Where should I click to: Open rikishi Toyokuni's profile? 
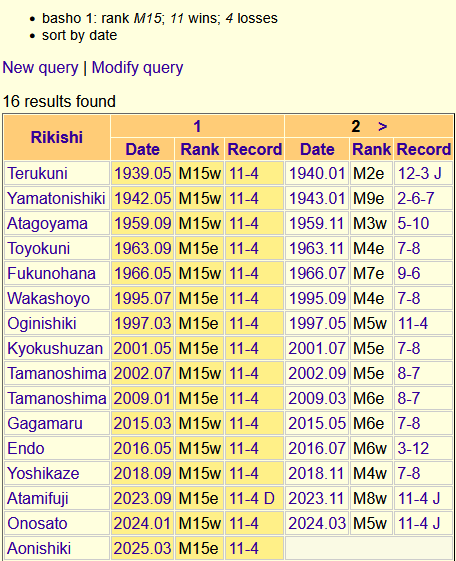click(39, 249)
